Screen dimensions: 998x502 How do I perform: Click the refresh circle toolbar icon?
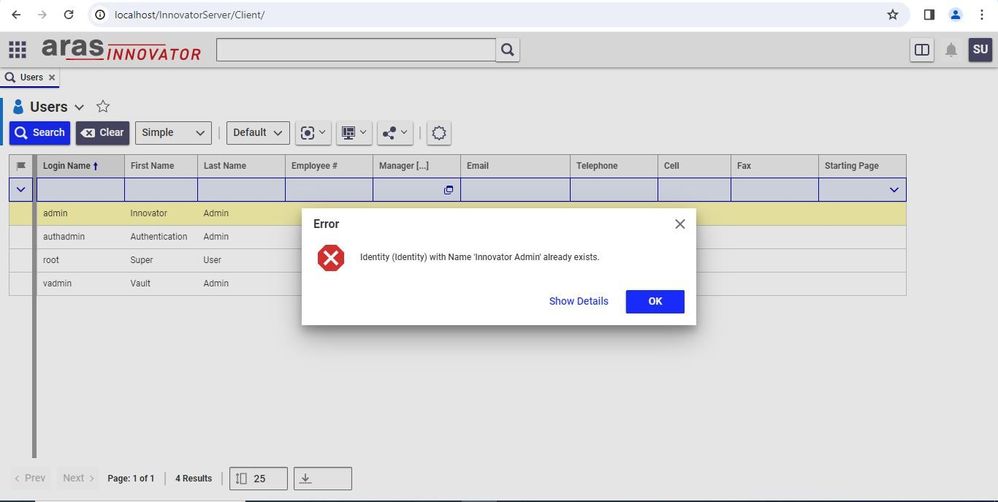pos(439,133)
